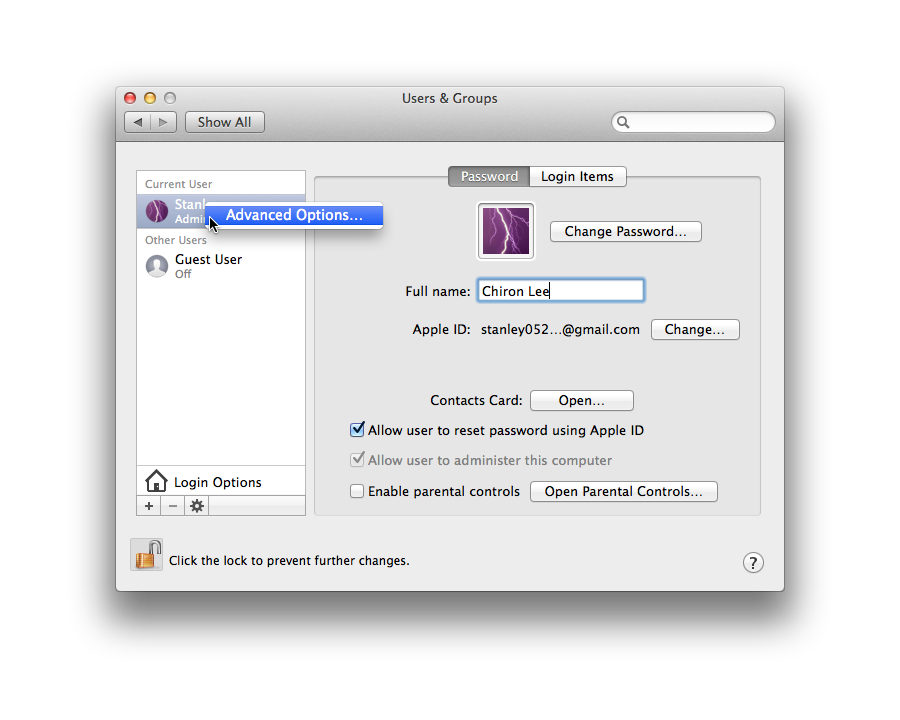Click the remove user minus button
This screenshot has height=720, width=900.
[x=173, y=506]
